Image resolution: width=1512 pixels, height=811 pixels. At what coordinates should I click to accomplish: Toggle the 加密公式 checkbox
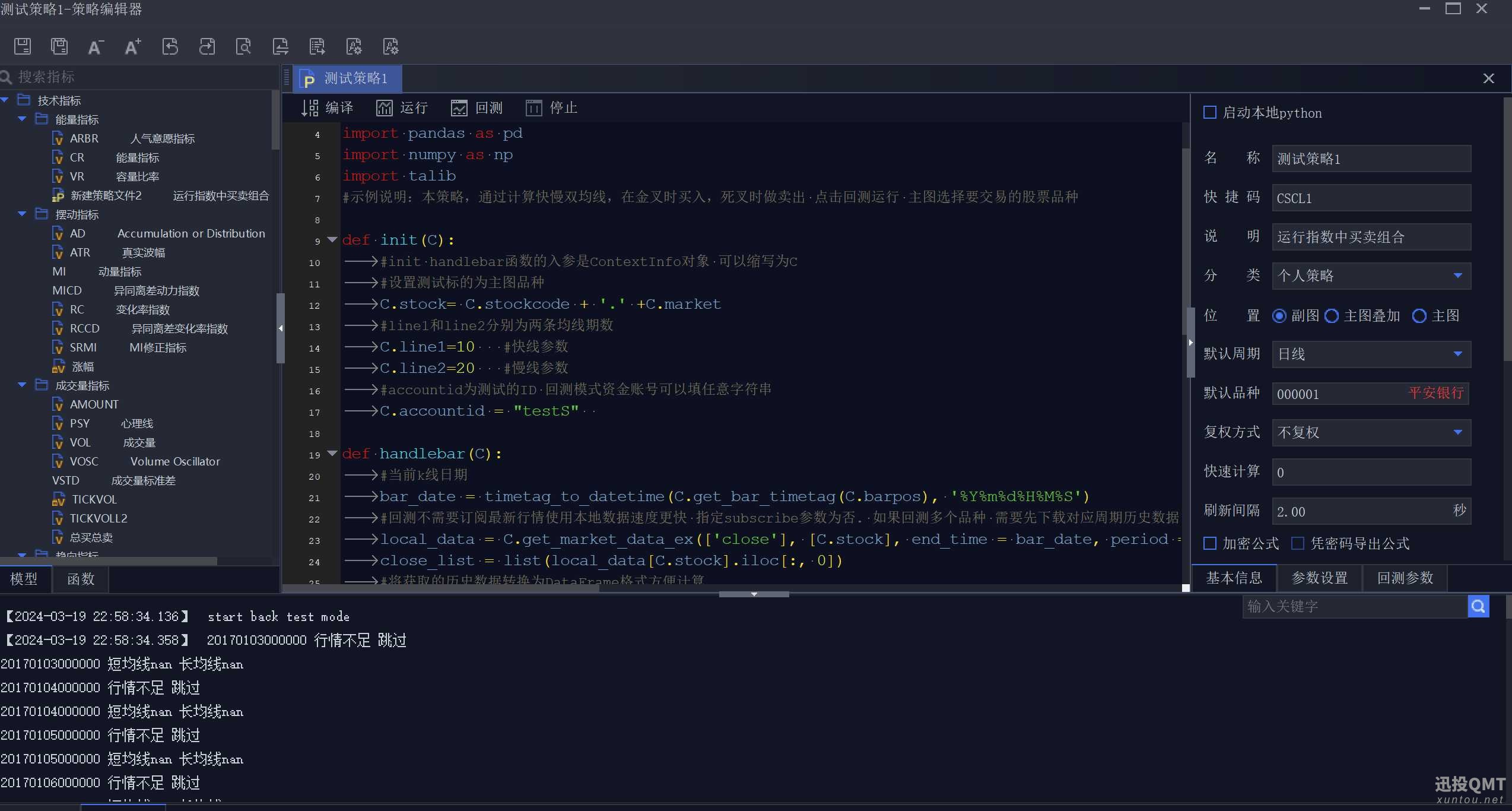tap(1209, 543)
